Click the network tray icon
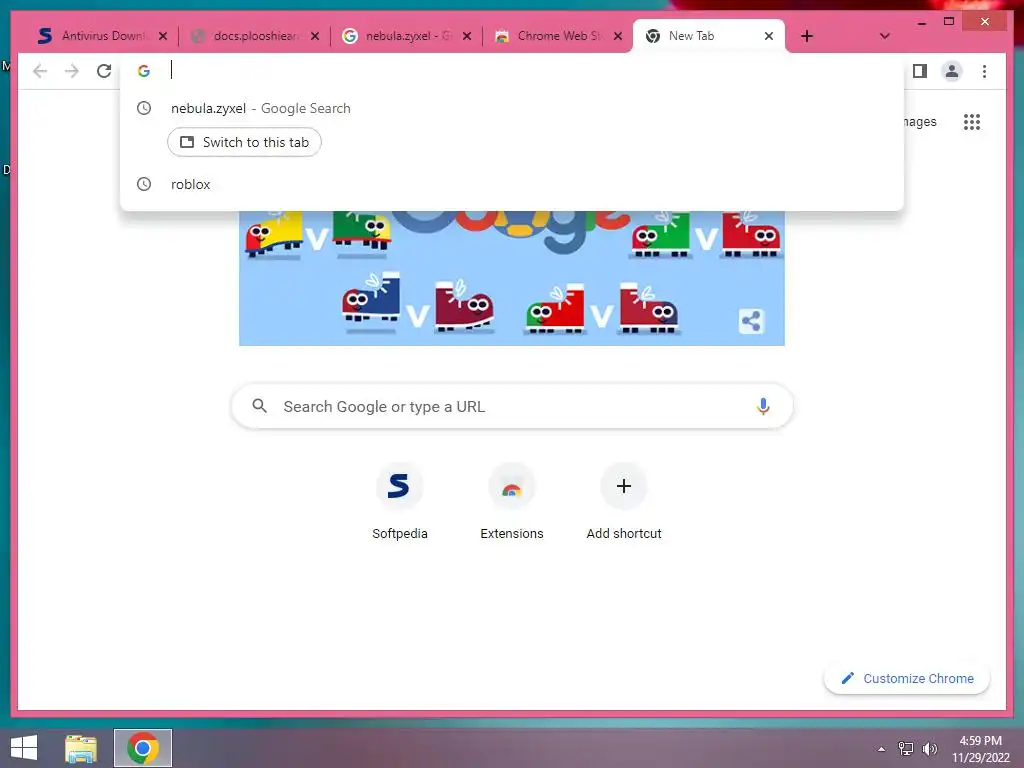 click(x=906, y=749)
